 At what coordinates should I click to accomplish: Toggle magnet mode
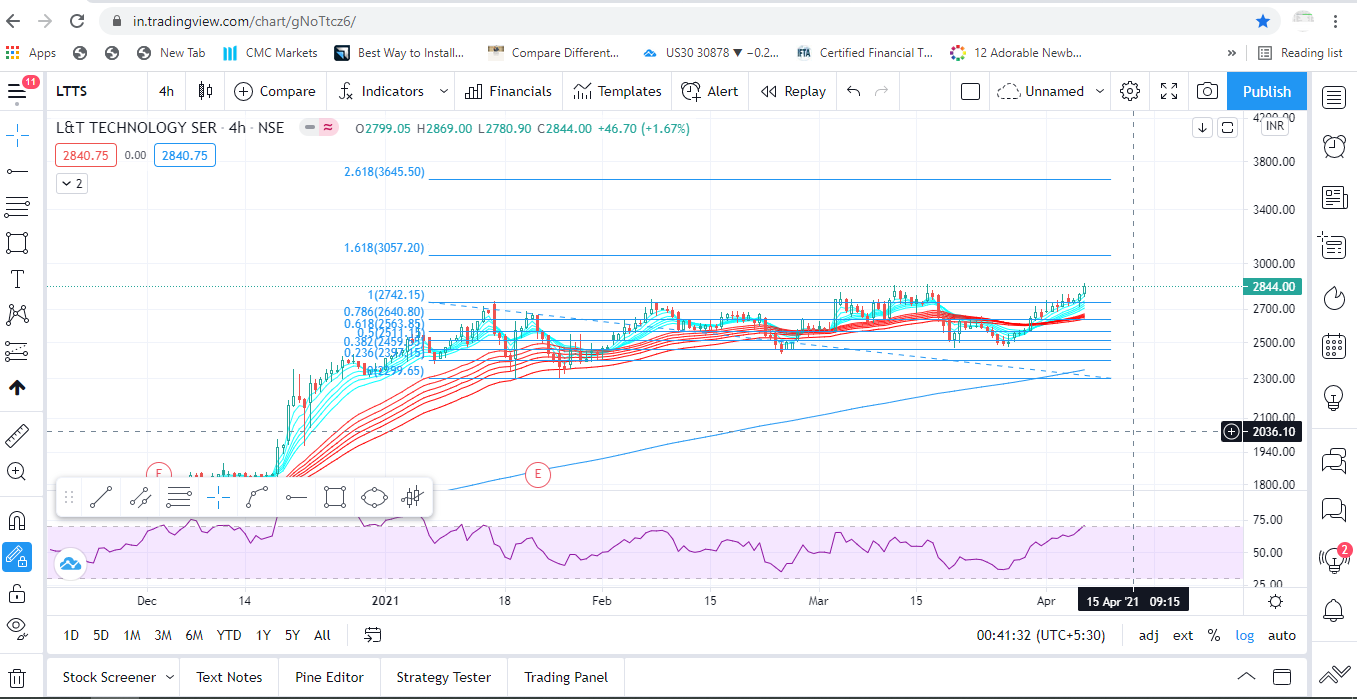[17, 520]
